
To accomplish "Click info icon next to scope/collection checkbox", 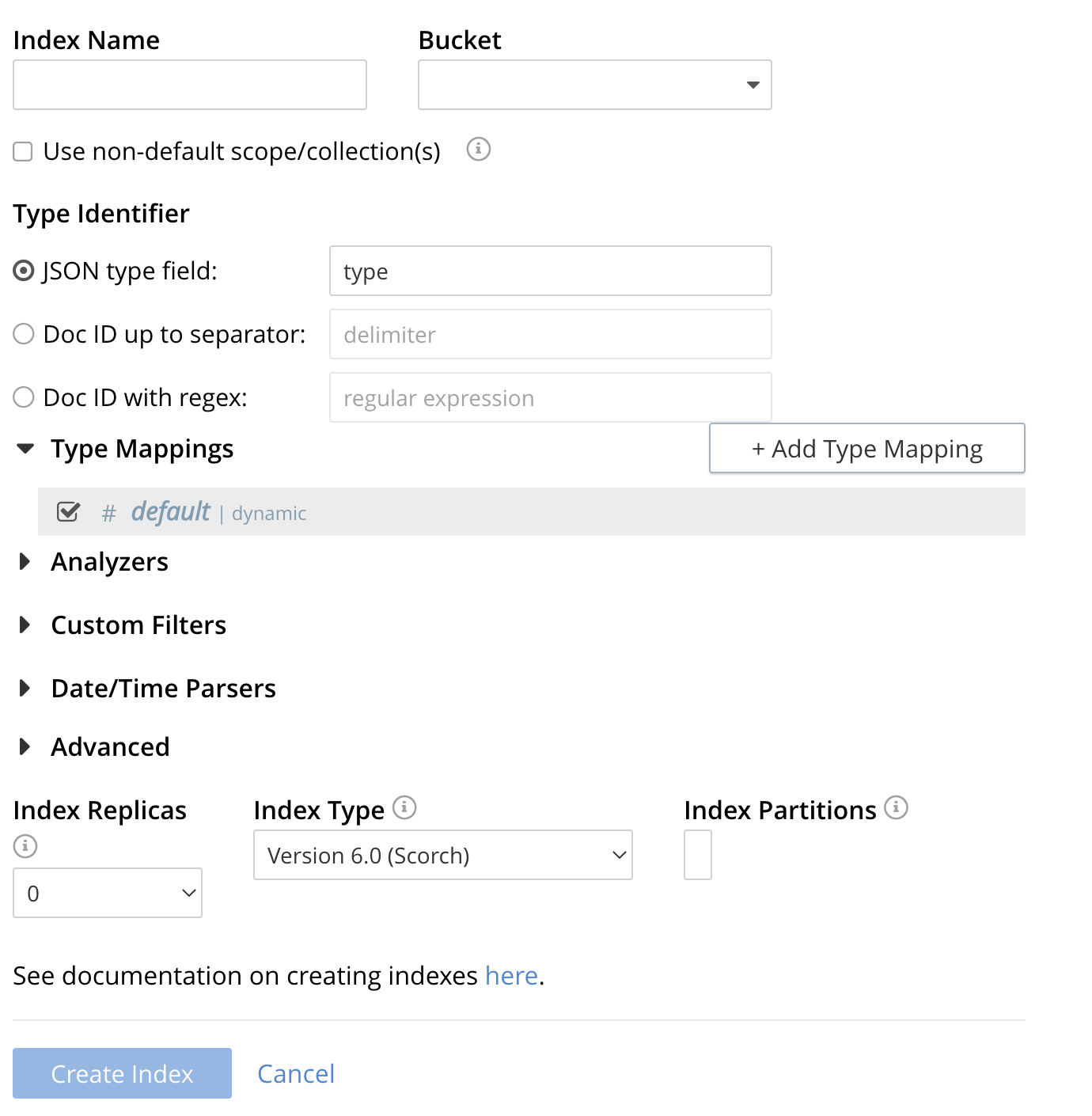I will (478, 149).
